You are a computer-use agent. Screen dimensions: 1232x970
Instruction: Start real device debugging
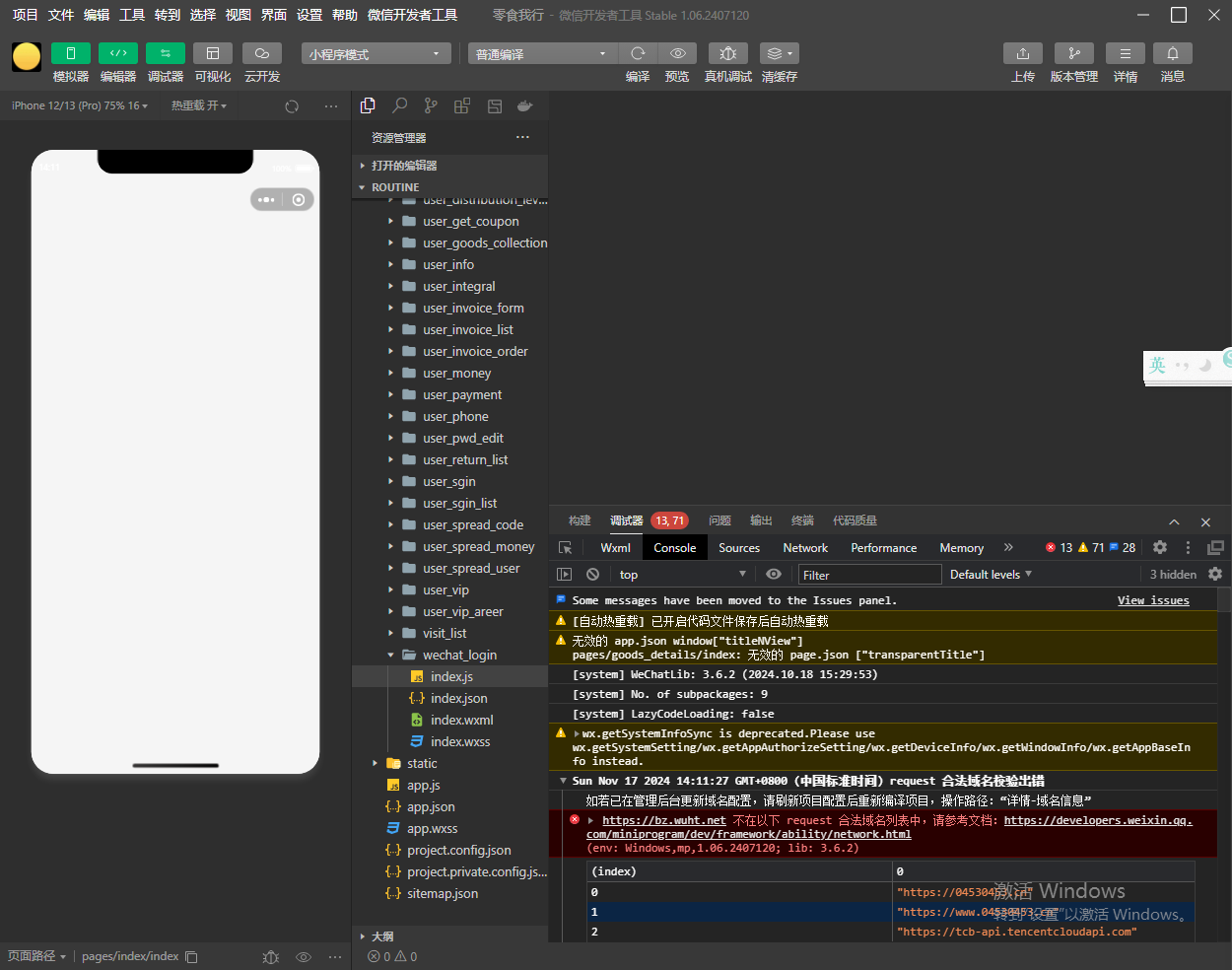728,53
